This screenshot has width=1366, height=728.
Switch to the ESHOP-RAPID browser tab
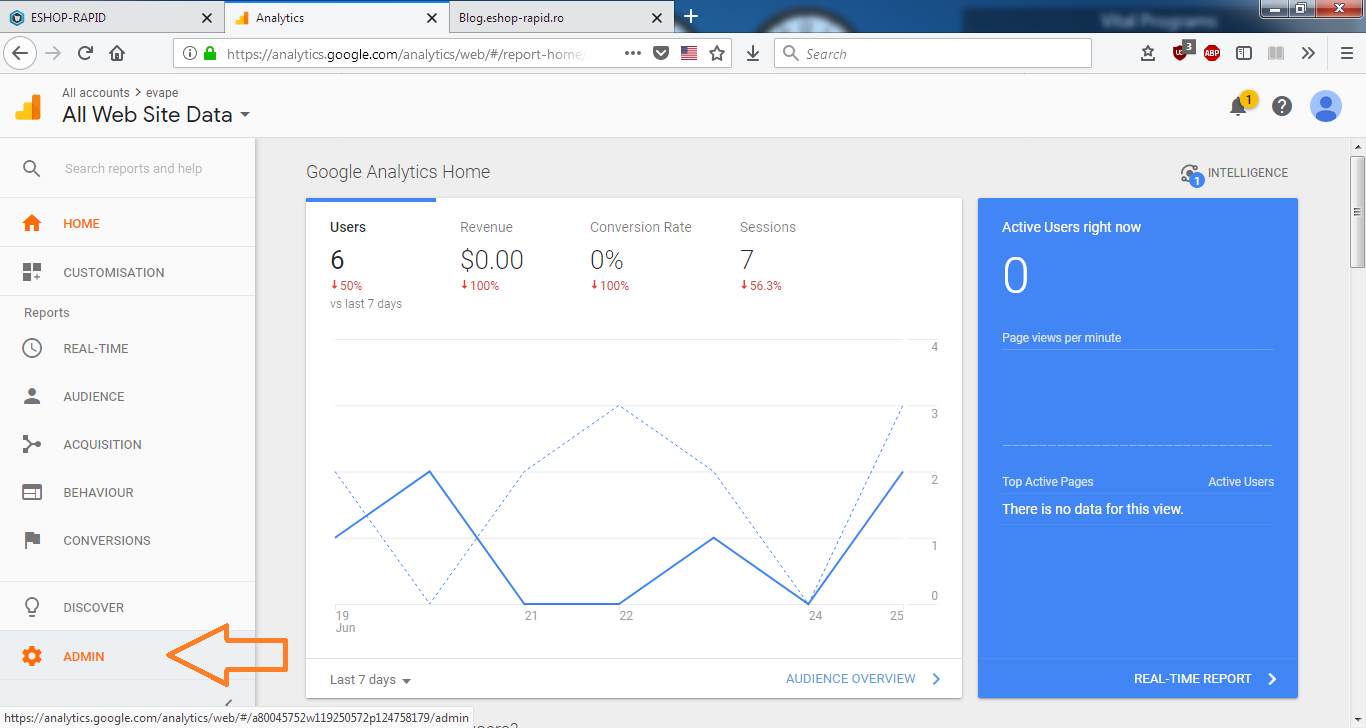111,18
